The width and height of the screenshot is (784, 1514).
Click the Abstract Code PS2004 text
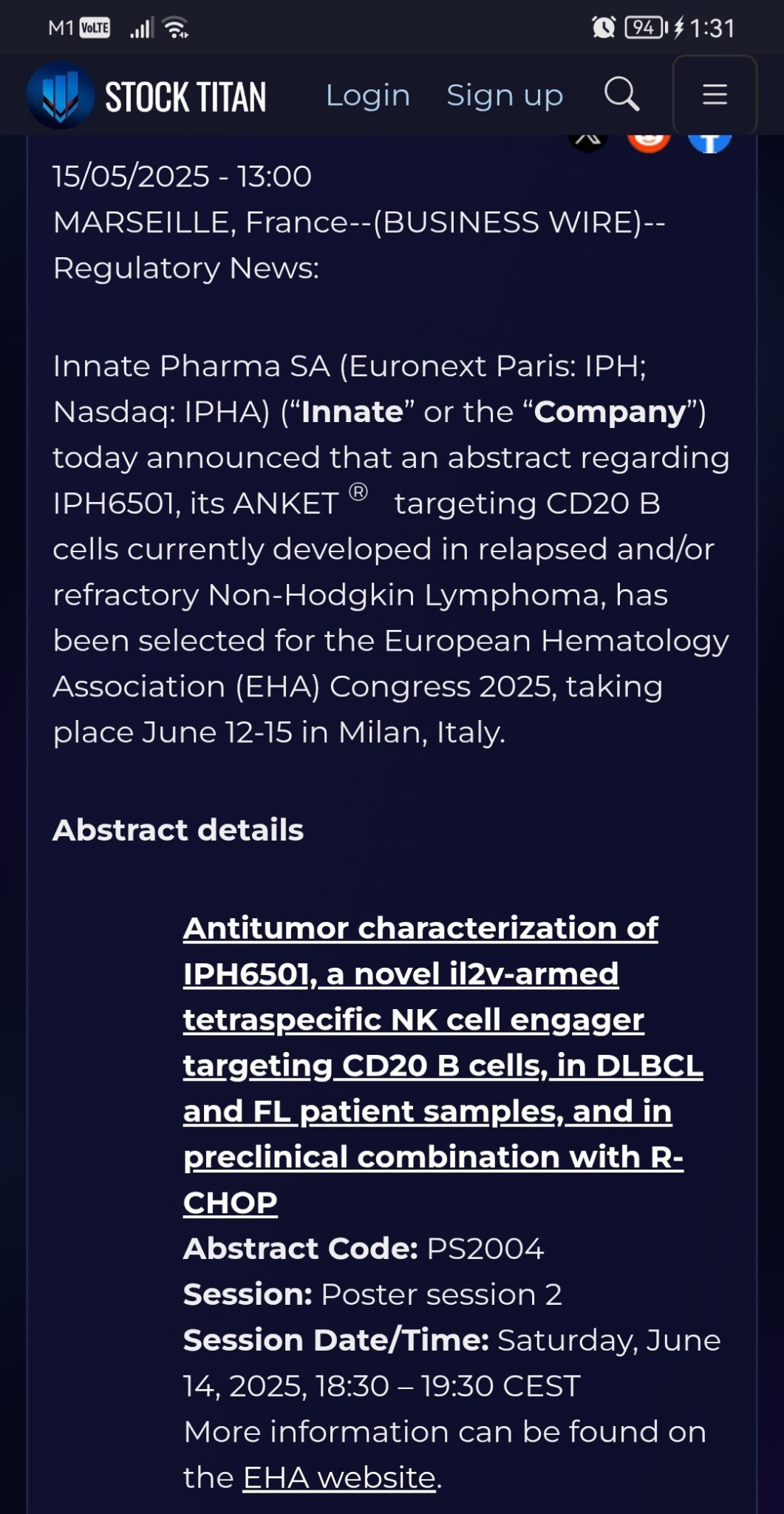pyautogui.click(x=364, y=1249)
